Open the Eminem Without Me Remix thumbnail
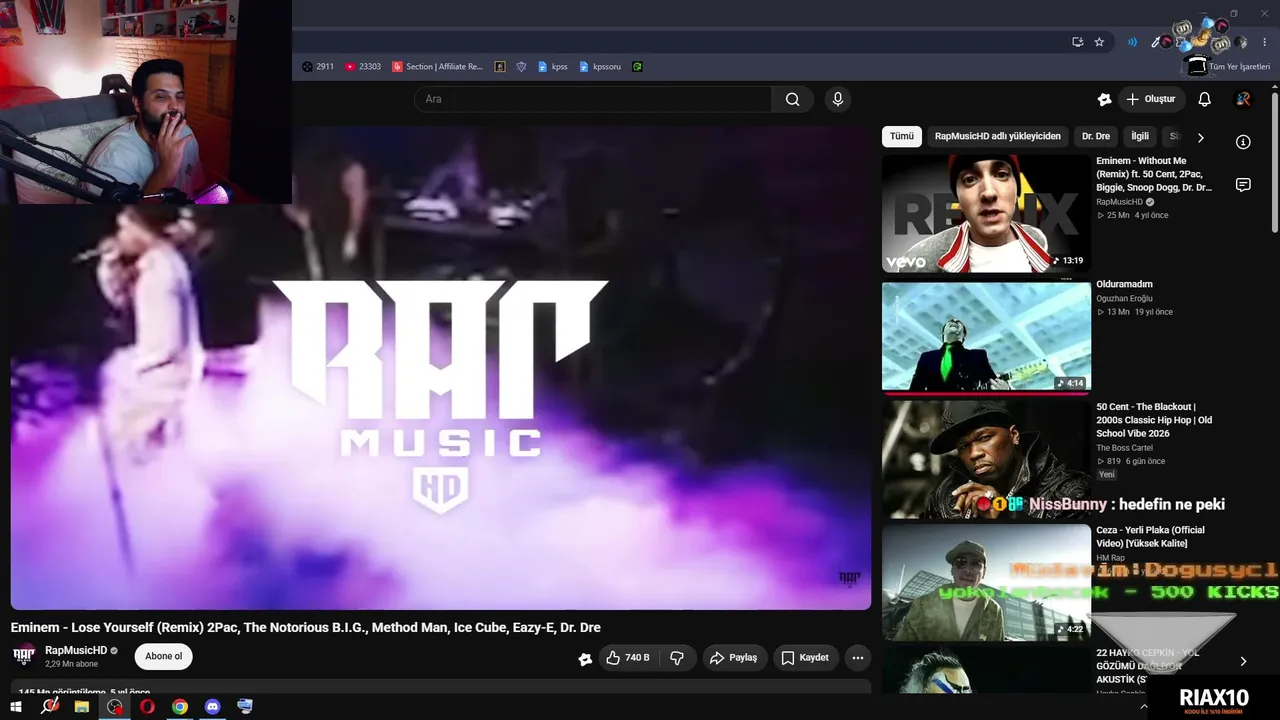This screenshot has width=1280, height=720. click(x=986, y=213)
